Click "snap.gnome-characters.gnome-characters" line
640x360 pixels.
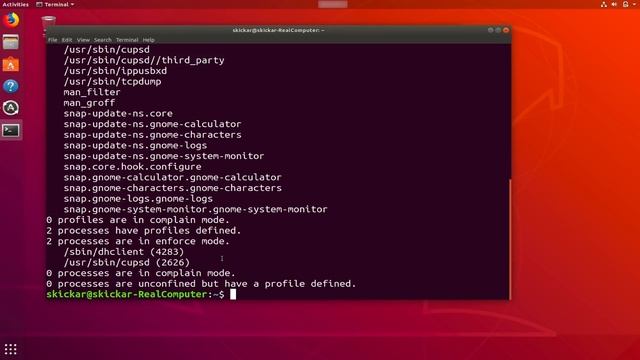tap(172, 188)
